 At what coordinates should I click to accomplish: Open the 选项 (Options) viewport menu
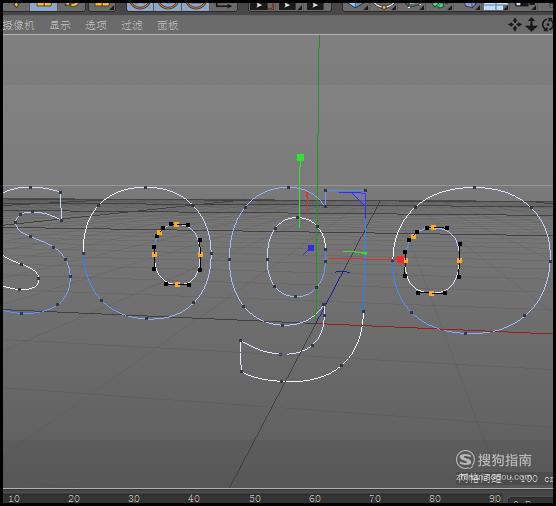[x=96, y=25]
